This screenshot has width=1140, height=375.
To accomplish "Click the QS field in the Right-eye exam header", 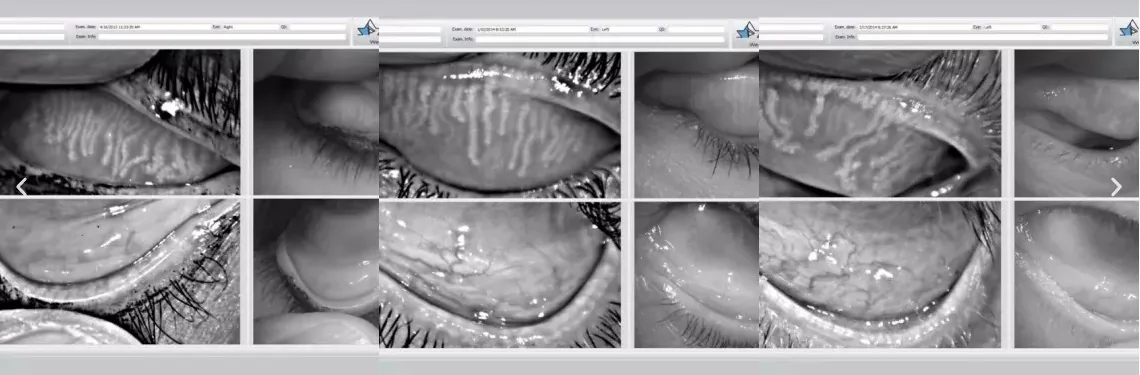I will 318,27.
